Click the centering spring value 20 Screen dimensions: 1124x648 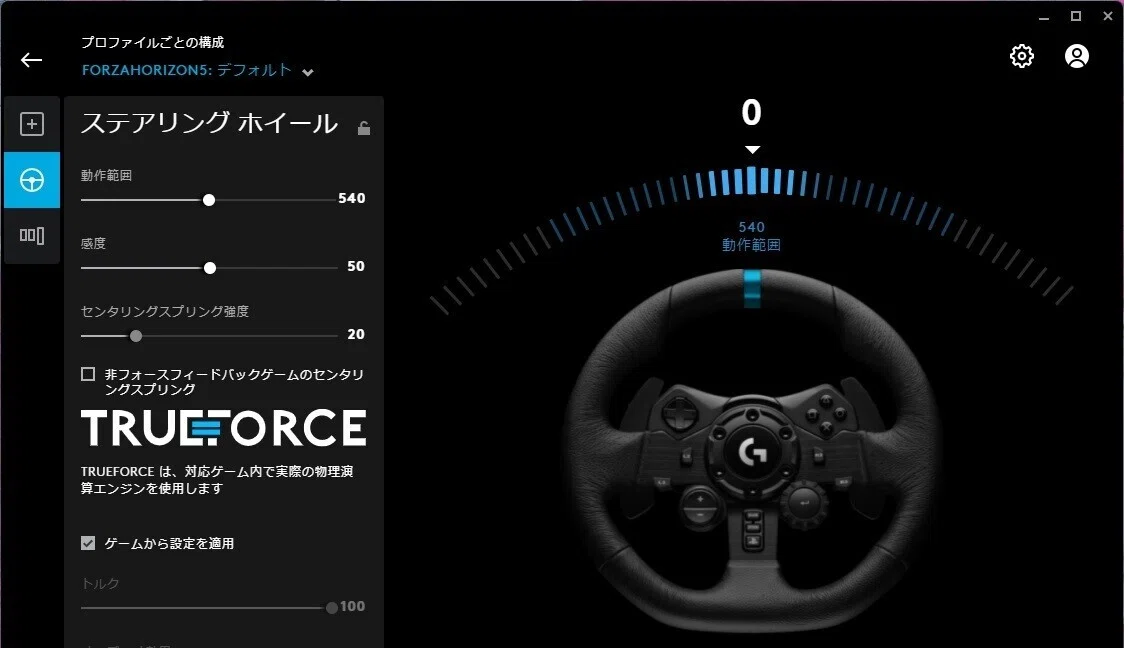pos(356,334)
